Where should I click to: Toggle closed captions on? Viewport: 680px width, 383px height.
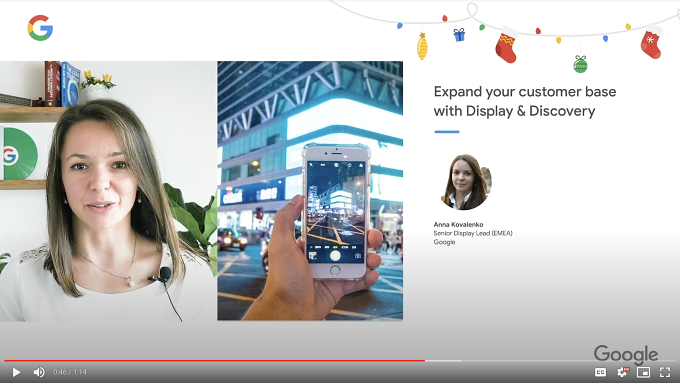tap(600, 372)
